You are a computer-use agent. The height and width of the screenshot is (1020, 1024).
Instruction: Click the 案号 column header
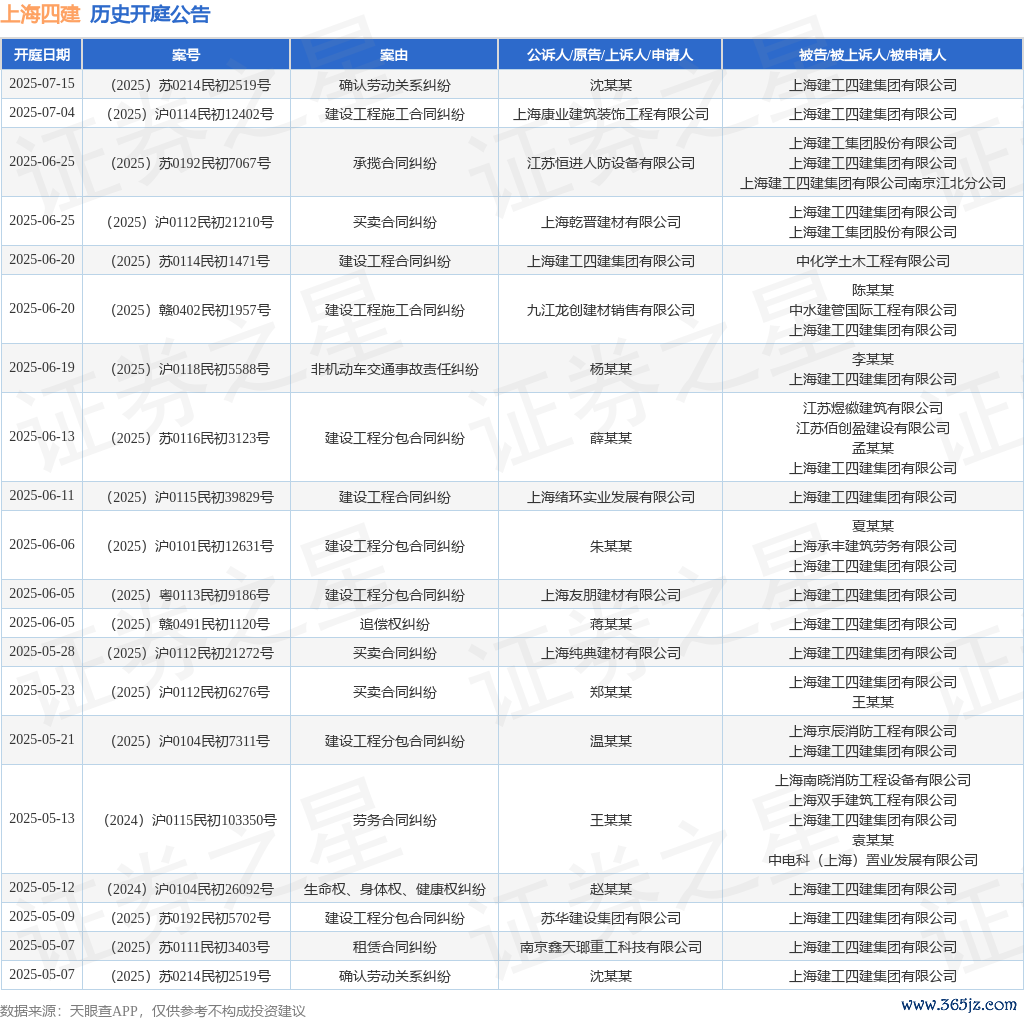pyautogui.click(x=186, y=55)
